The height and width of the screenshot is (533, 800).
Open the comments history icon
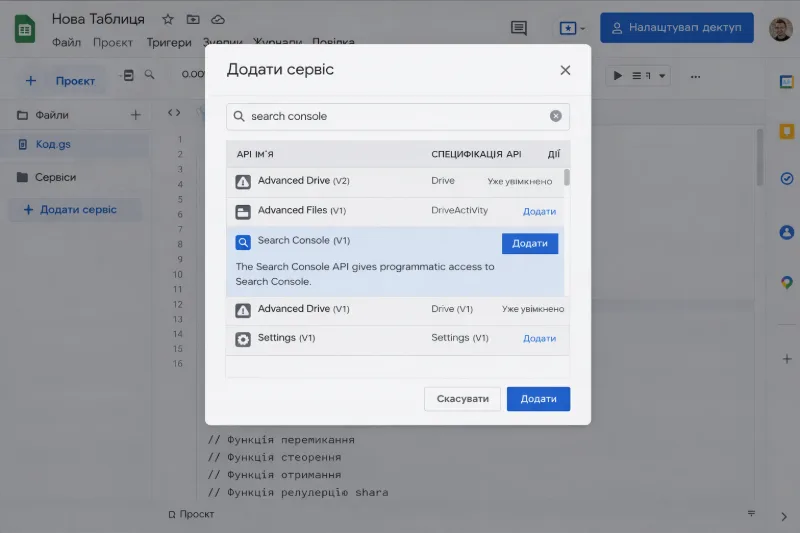(x=518, y=28)
